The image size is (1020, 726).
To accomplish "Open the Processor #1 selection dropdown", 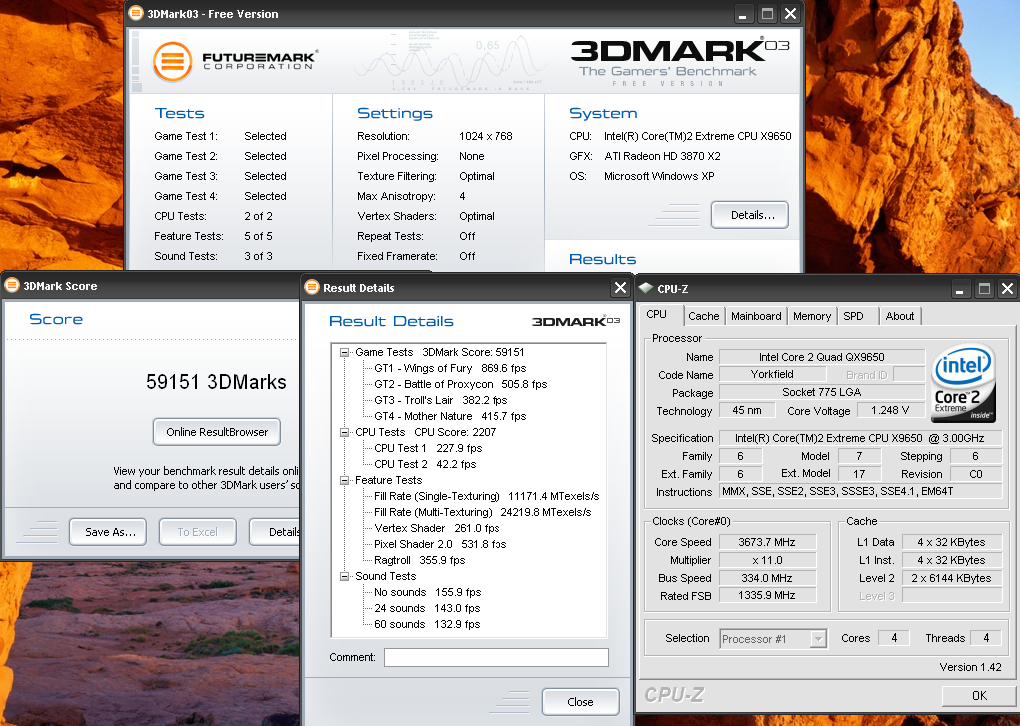I will [x=818, y=639].
